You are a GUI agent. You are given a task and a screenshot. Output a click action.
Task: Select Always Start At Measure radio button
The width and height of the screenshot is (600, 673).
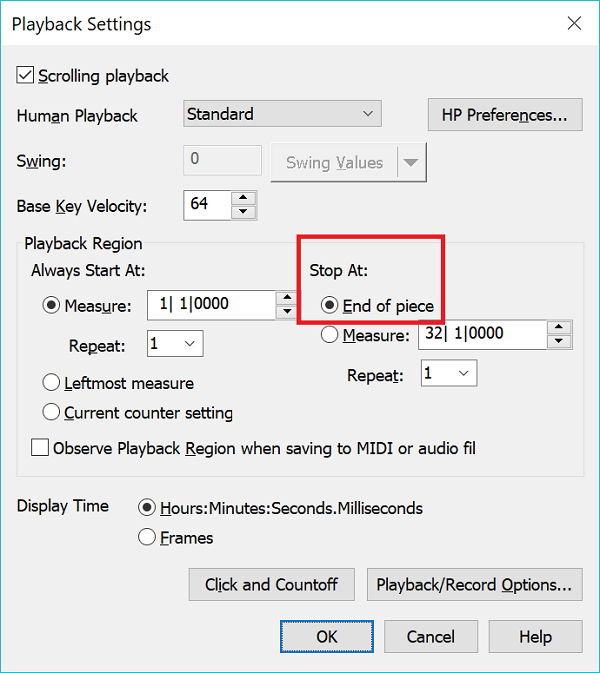tap(52, 306)
